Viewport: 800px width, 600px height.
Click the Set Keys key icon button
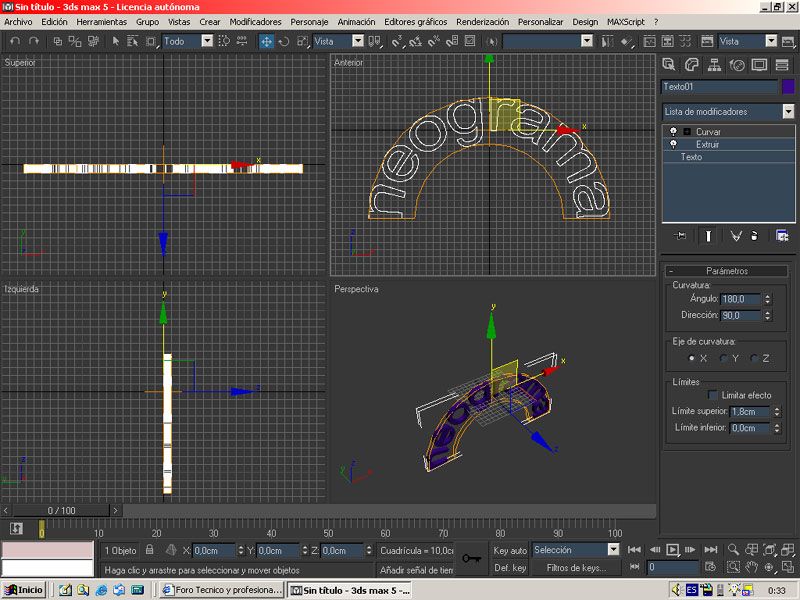click(x=471, y=558)
